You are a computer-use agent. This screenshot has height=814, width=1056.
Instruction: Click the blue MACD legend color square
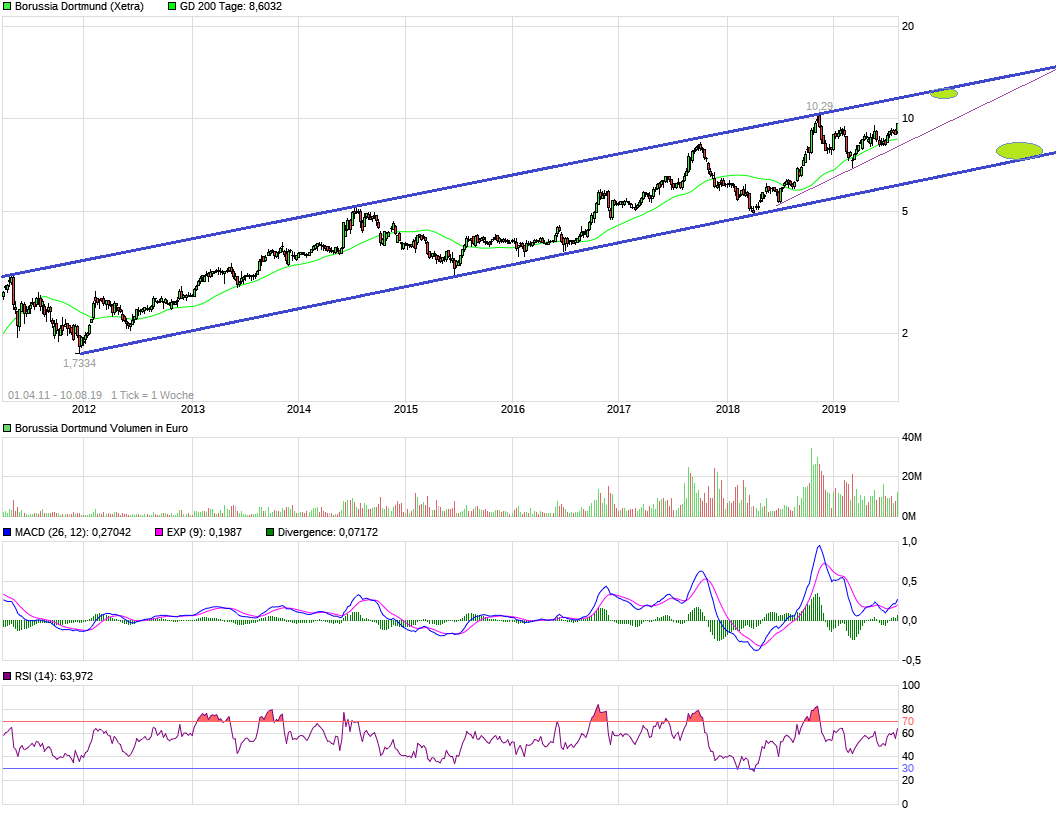click(x=7, y=533)
